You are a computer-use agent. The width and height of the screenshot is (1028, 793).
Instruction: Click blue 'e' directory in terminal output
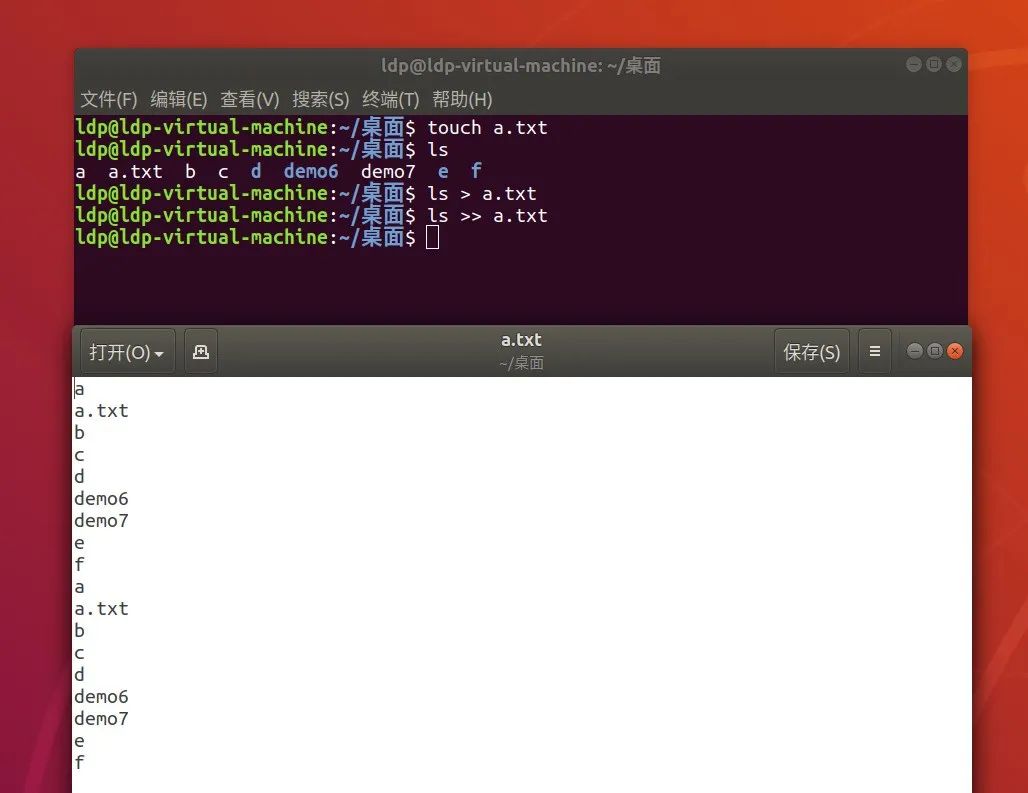point(443,172)
